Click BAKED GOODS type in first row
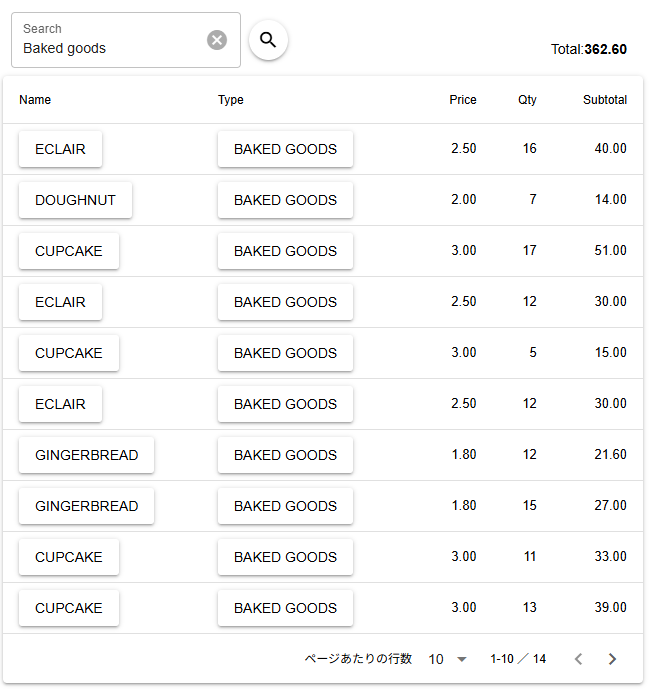The image size is (651, 689). pyautogui.click(x=285, y=149)
